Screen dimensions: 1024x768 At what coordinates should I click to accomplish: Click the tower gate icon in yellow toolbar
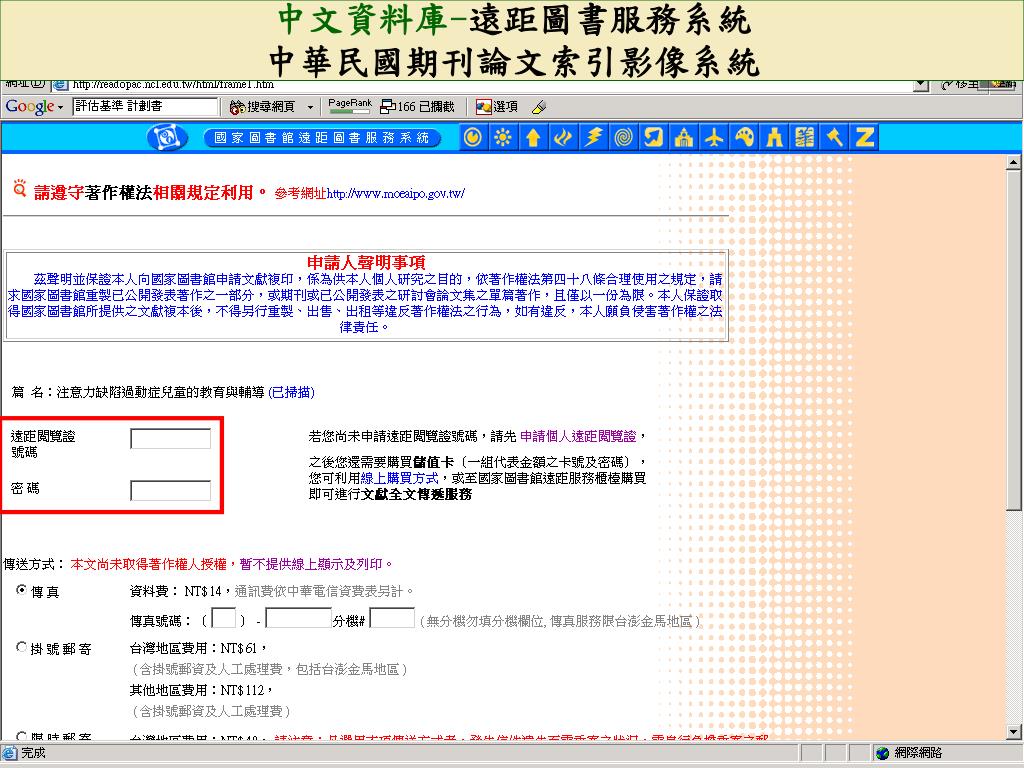775,137
